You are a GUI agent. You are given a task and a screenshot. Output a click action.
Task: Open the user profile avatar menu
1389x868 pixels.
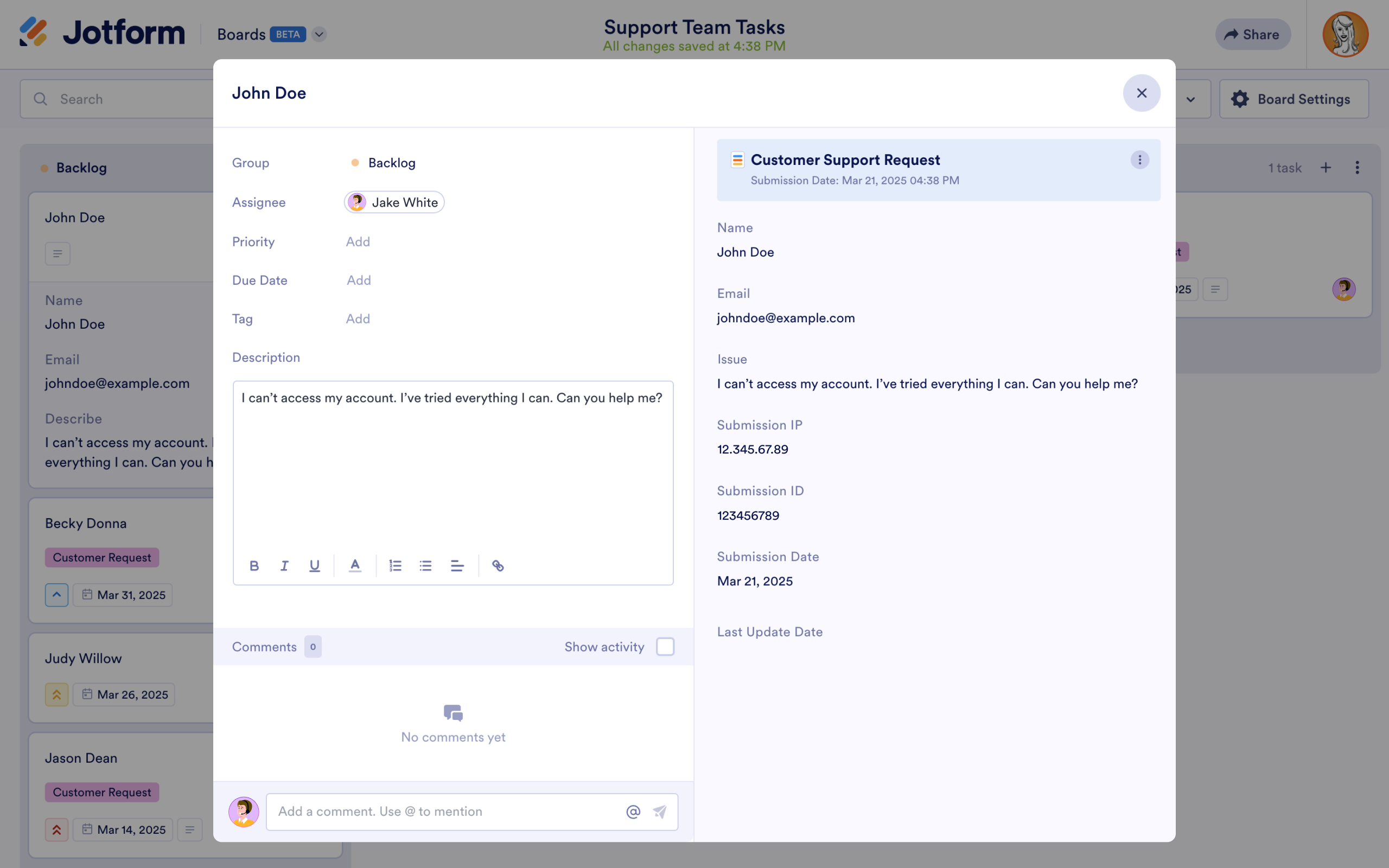tap(1346, 34)
